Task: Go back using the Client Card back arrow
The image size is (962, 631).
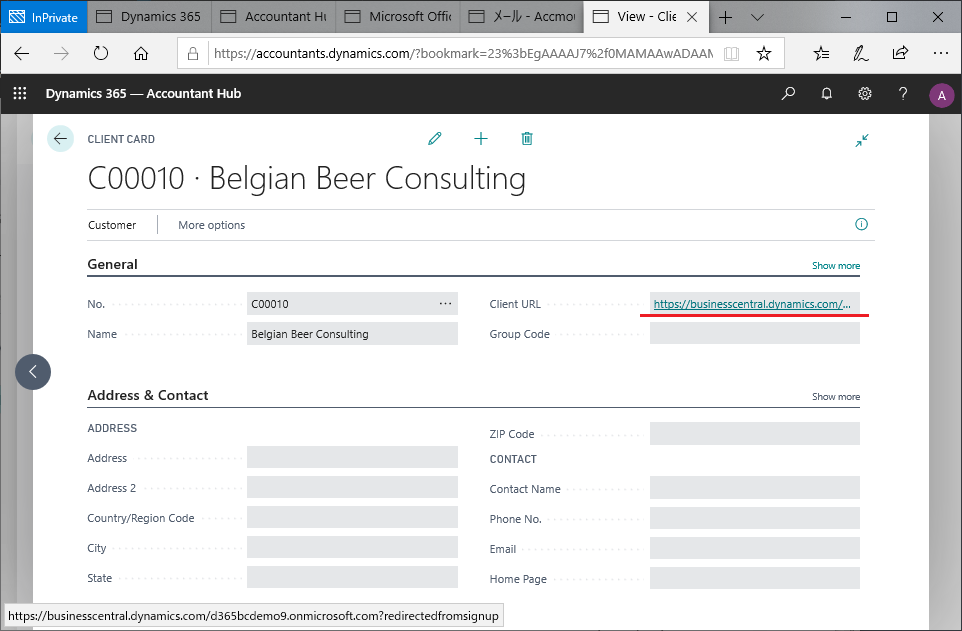Action: (x=60, y=139)
